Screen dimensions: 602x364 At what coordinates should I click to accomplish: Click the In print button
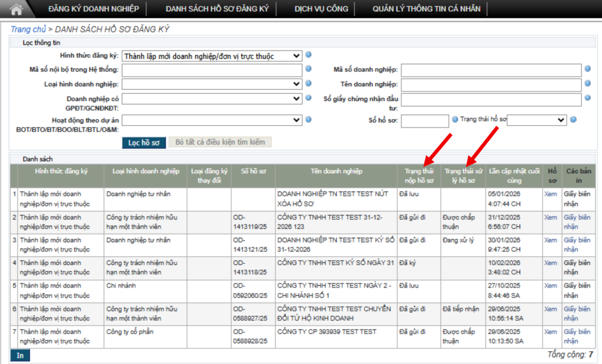20,356
